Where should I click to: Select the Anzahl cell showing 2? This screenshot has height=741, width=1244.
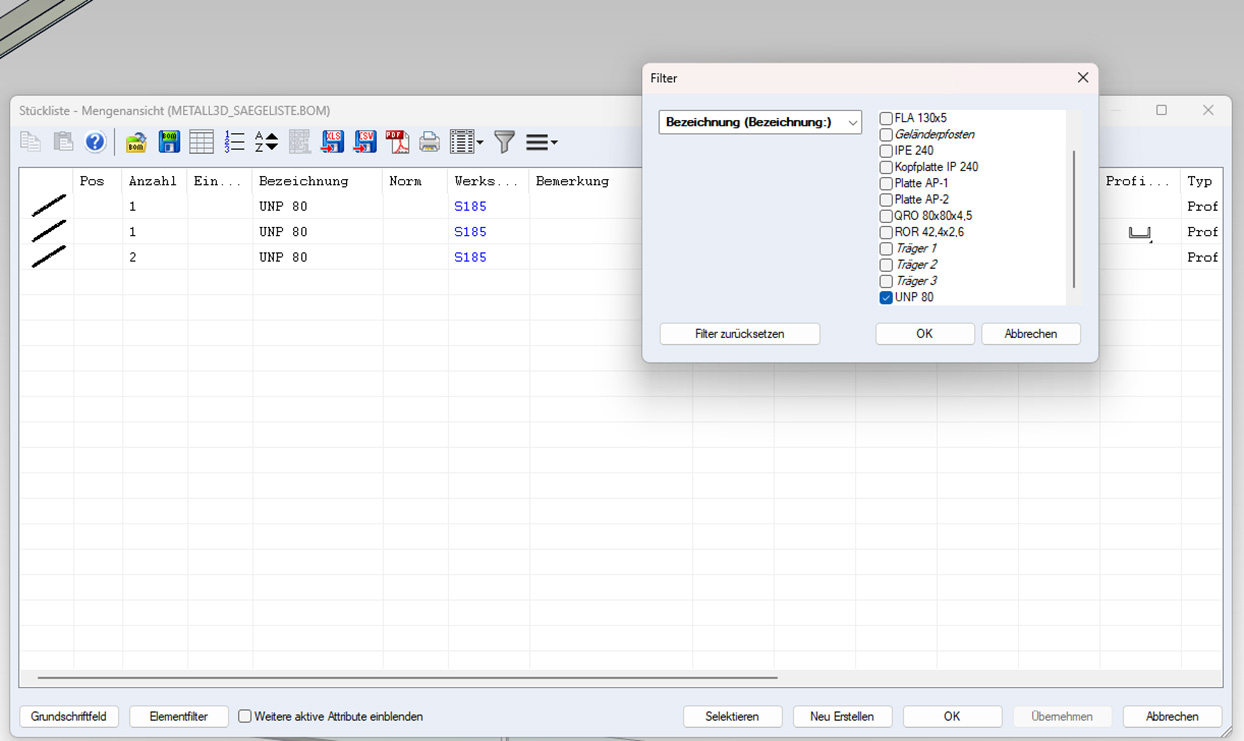click(x=155, y=257)
